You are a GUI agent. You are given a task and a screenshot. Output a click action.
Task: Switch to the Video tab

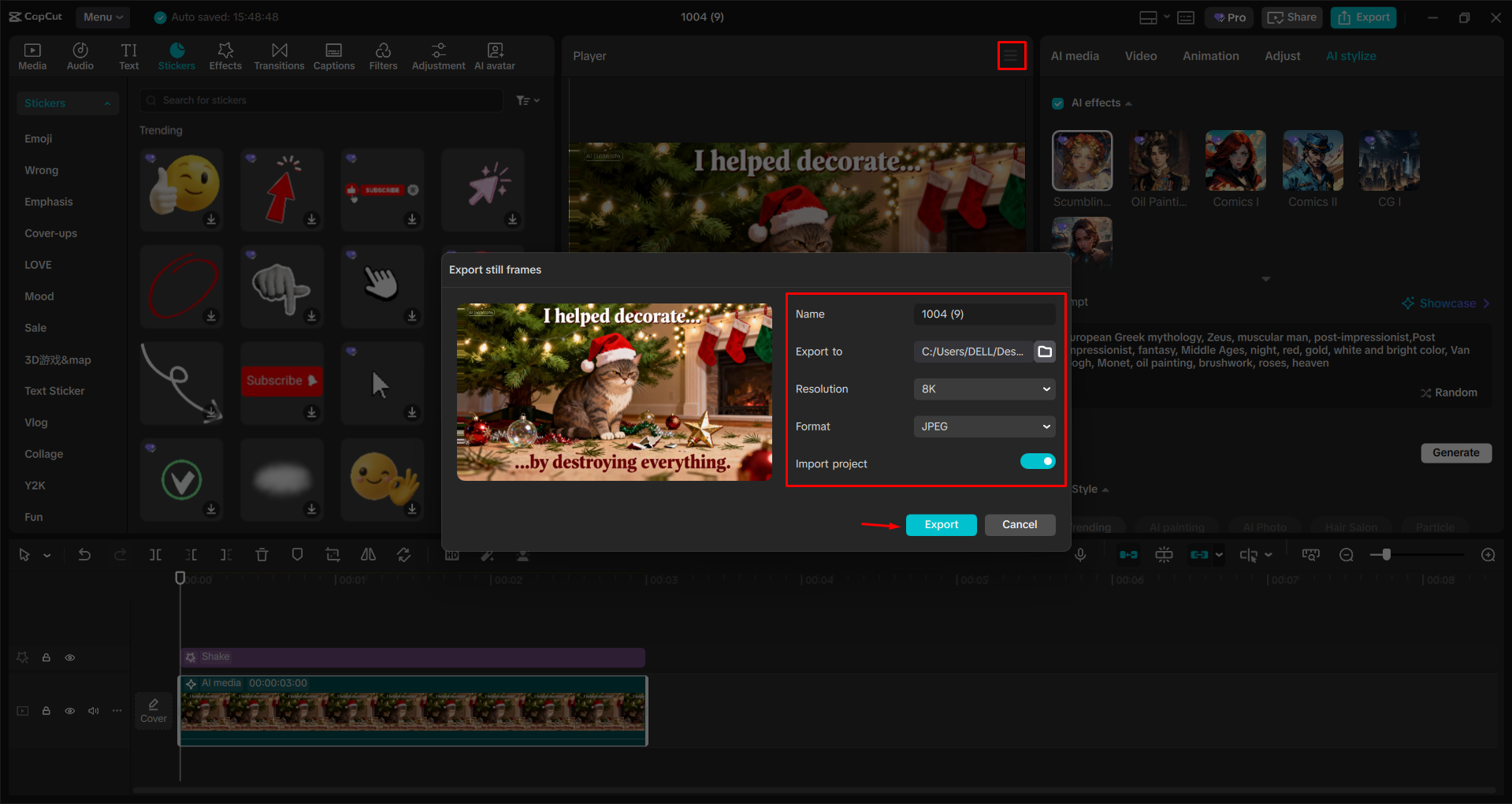1140,55
